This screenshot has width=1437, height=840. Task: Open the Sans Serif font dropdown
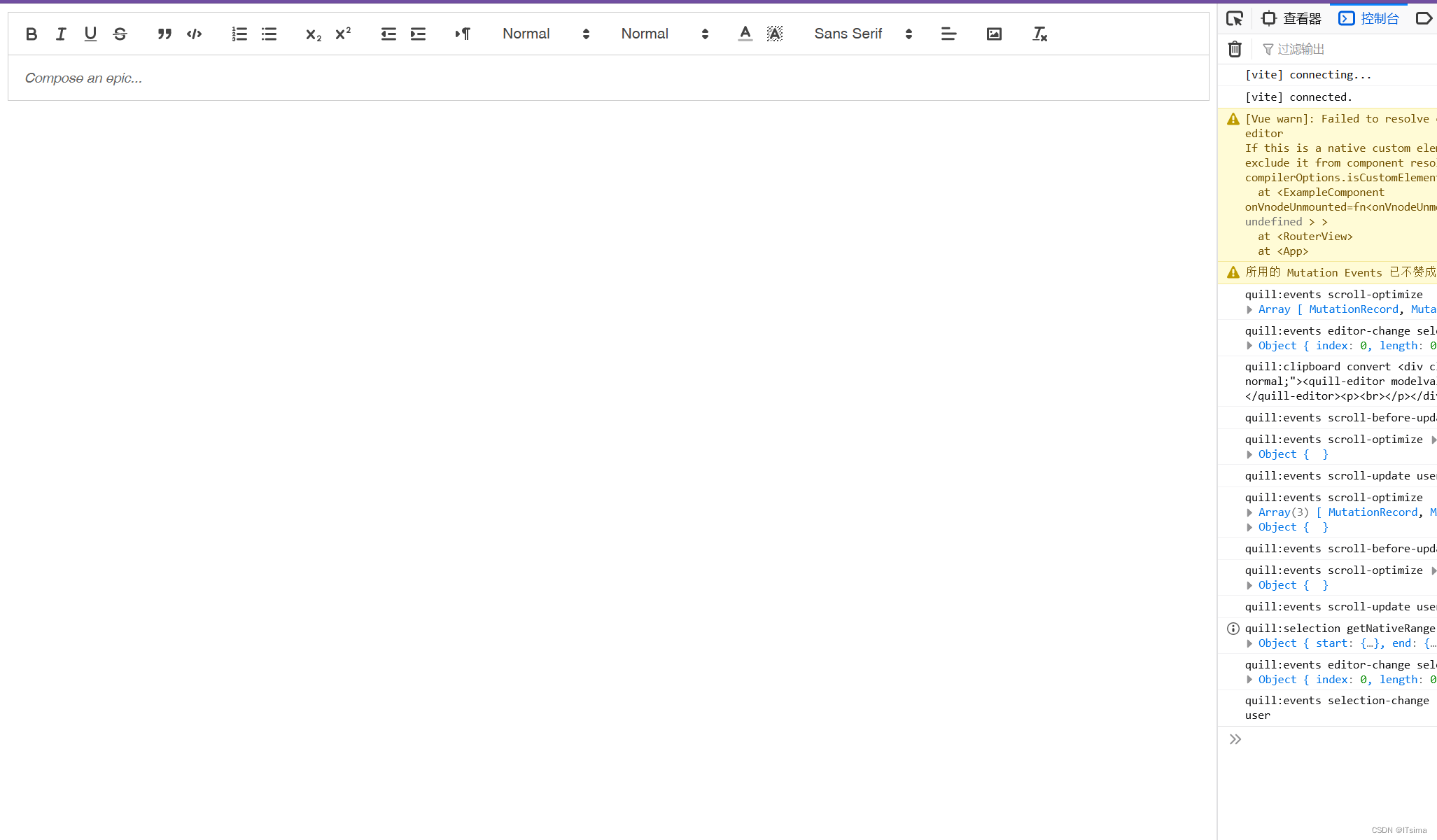point(863,34)
